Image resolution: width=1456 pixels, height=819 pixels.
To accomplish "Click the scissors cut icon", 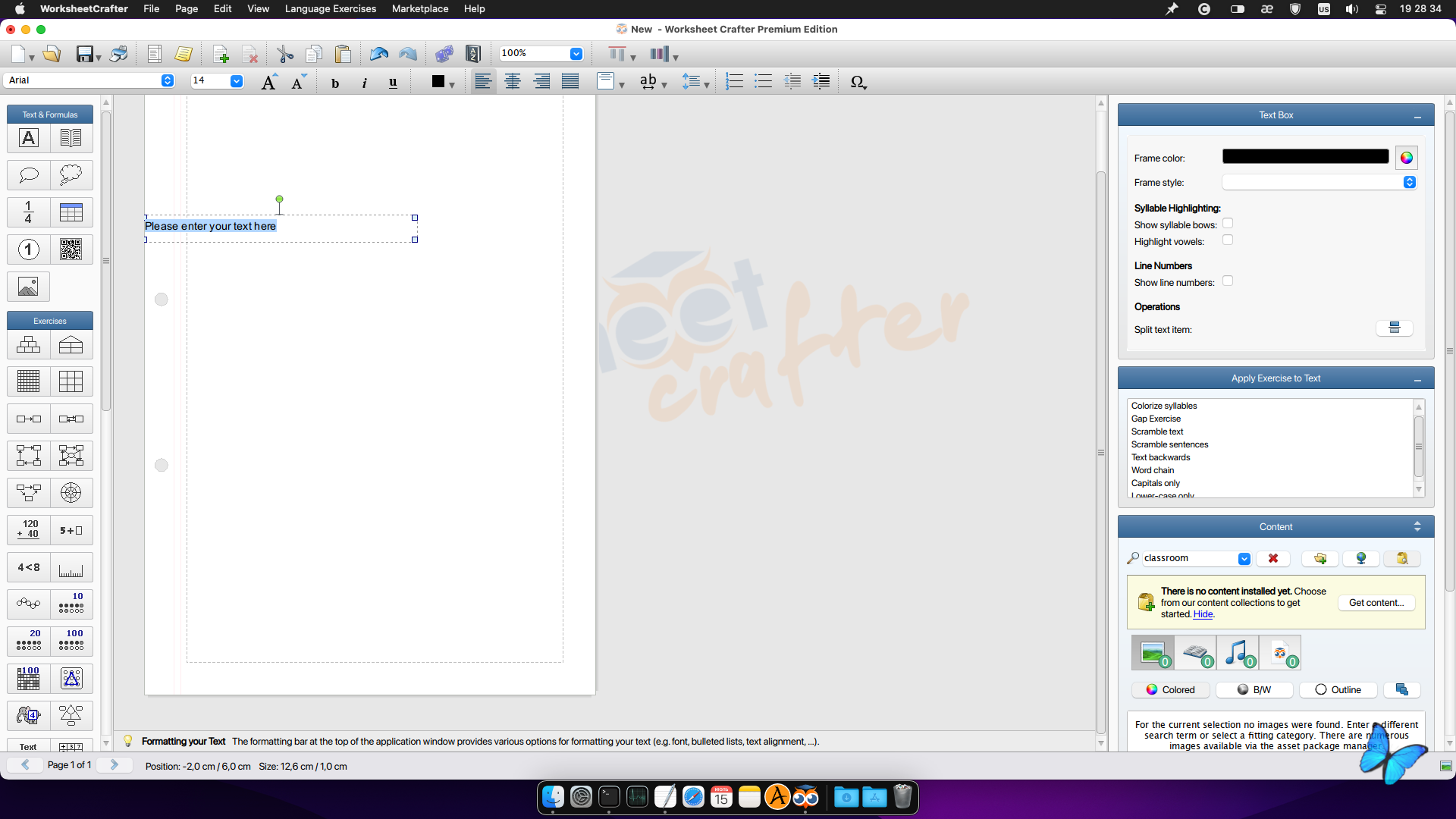I will click(285, 54).
